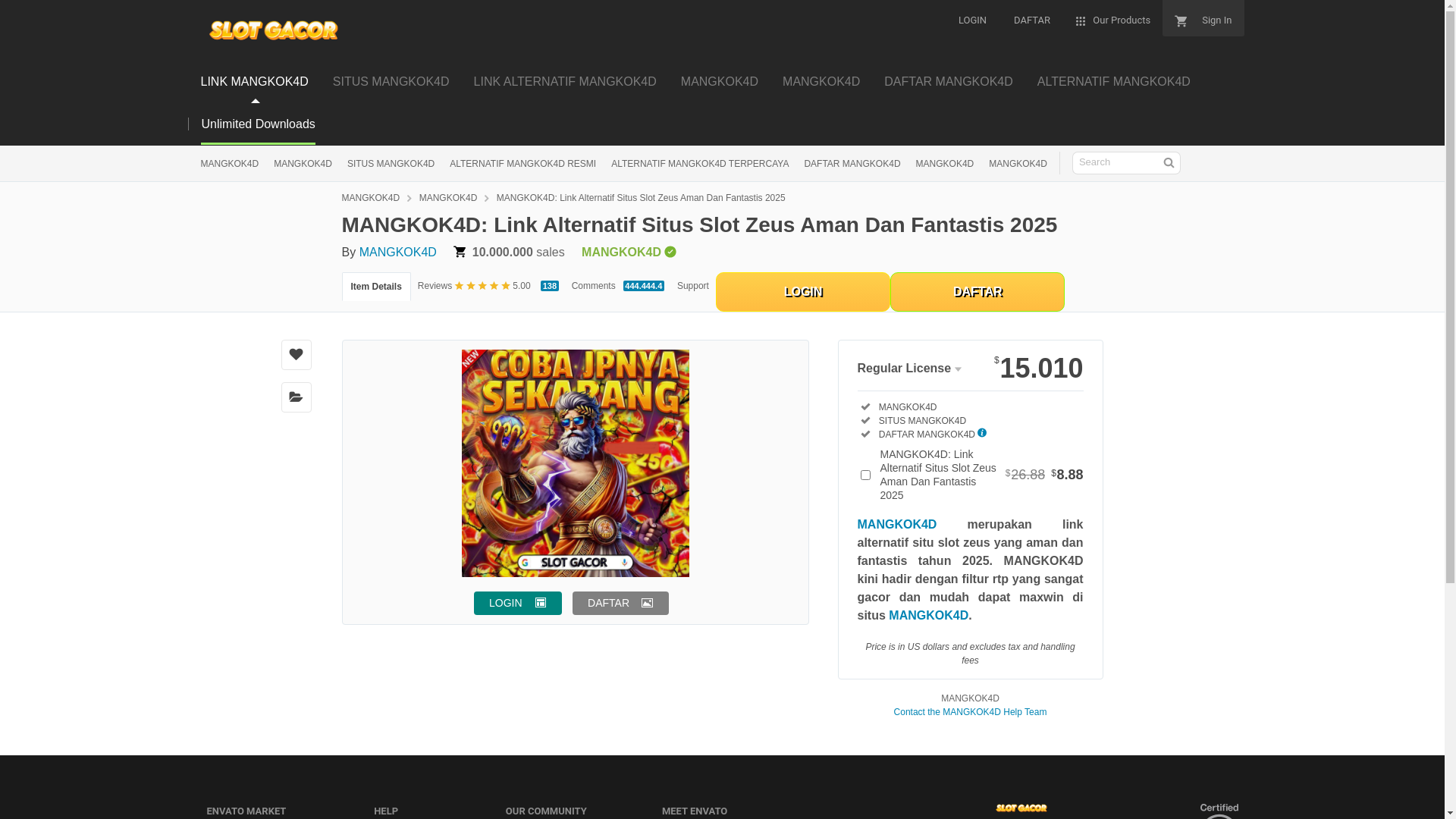Viewport: 1456px width, 819px height.
Task: Open the Comments tab
Action: [594, 286]
